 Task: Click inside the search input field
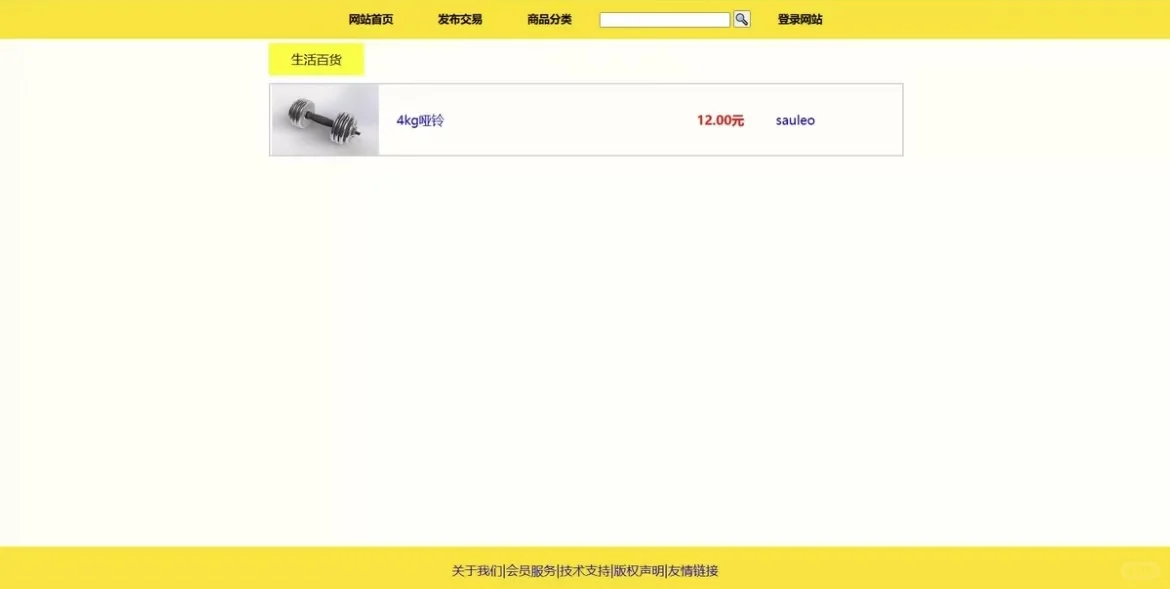click(x=663, y=18)
